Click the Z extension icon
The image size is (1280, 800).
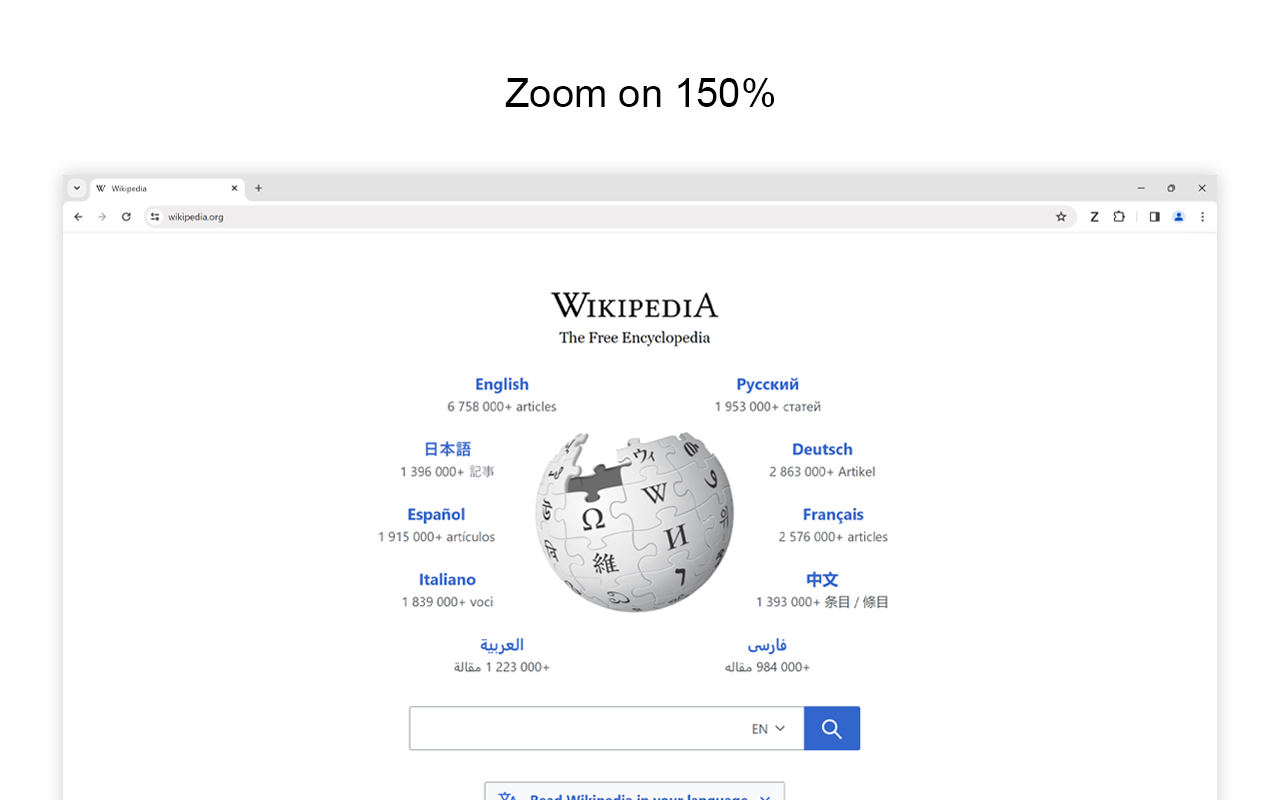point(1094,216)
